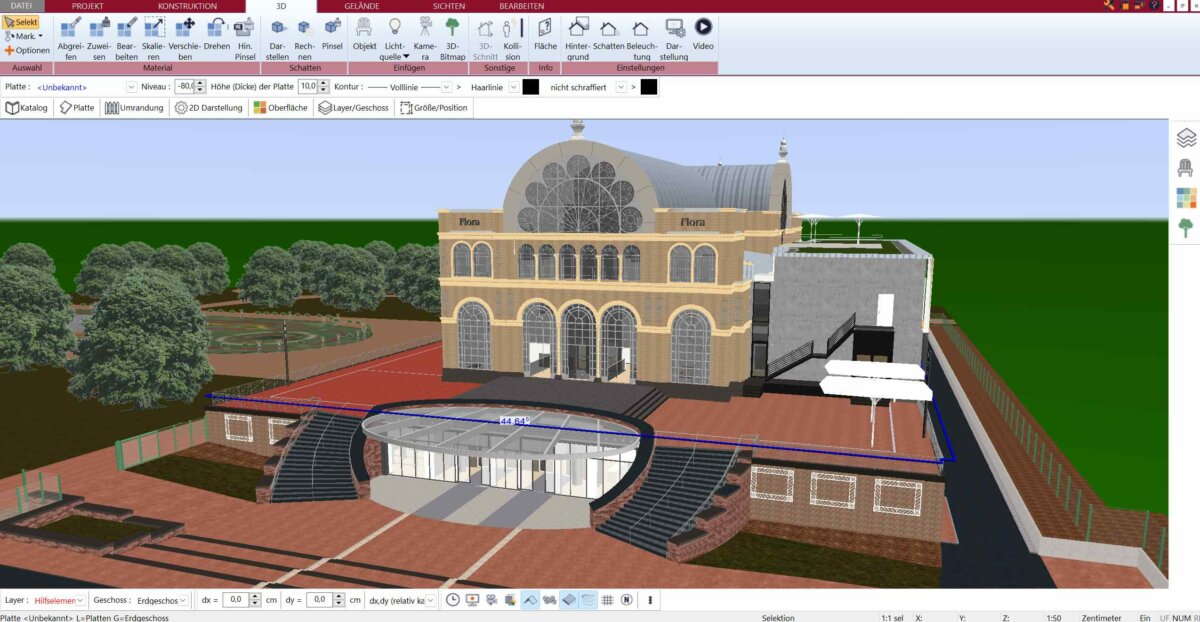Open the 3D-Bitmap tree tool
This screenshot has width=1200, height=622.
(453, 38)
